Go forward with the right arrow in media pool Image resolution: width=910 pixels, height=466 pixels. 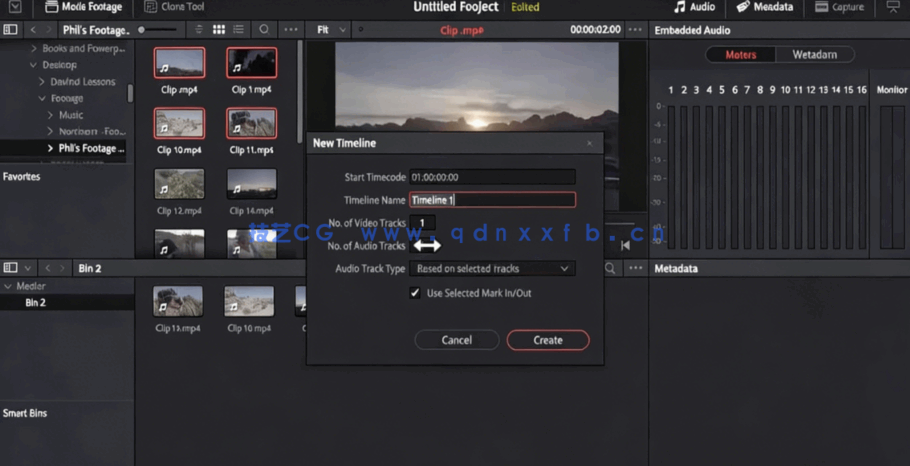tap(63, 268)
